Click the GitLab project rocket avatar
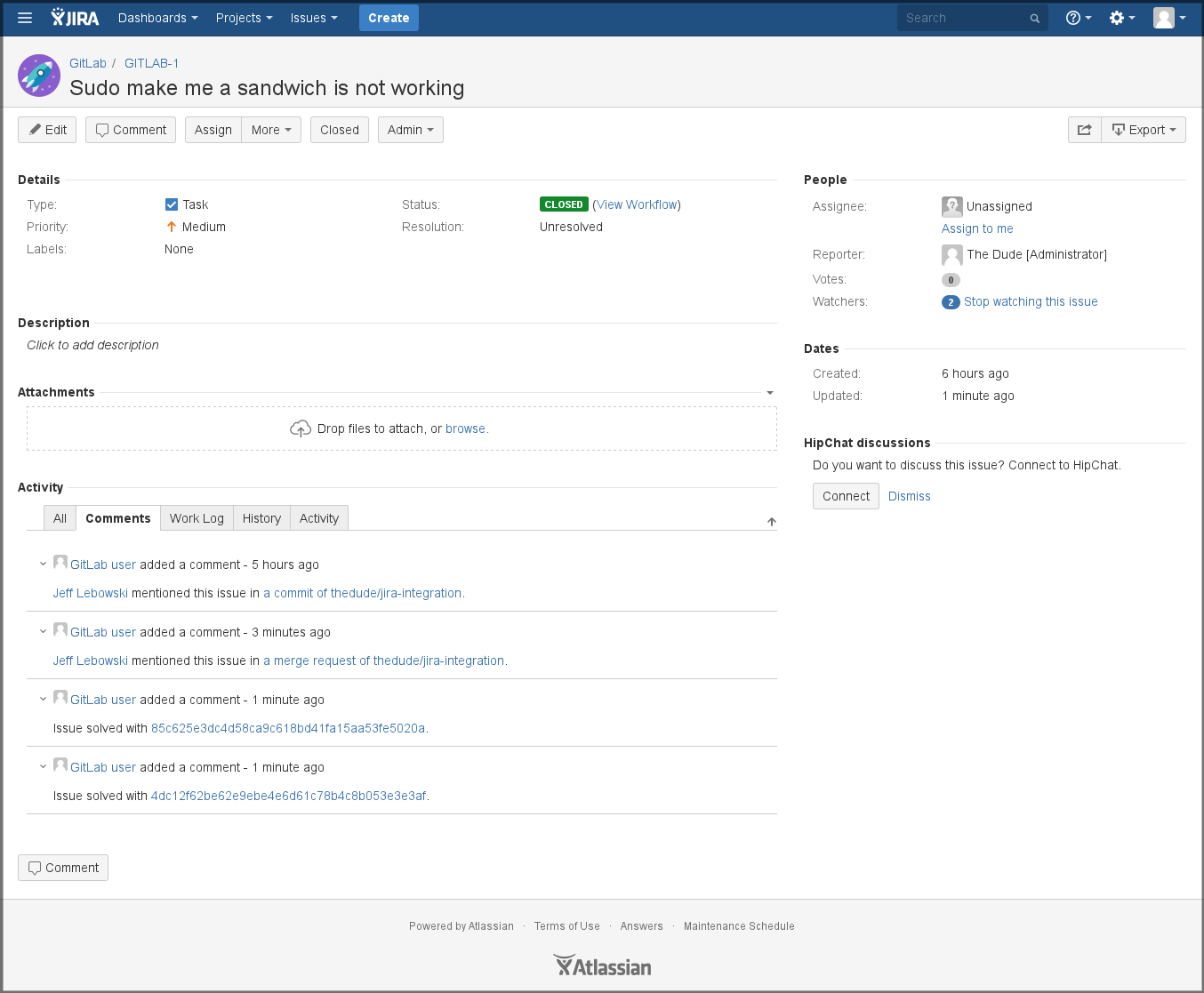 [38, 76]
